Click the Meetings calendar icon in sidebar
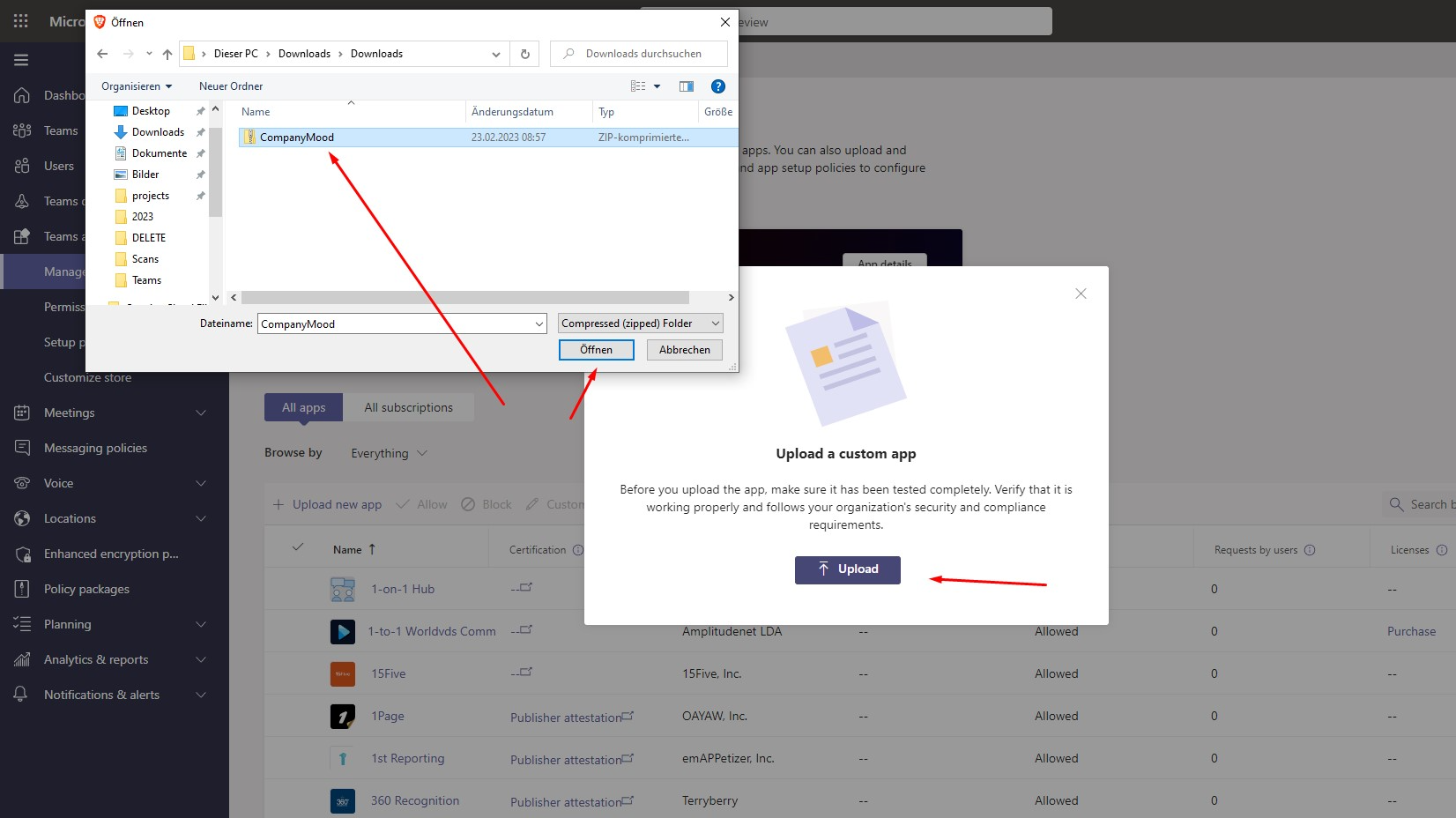 click(22, 413)
